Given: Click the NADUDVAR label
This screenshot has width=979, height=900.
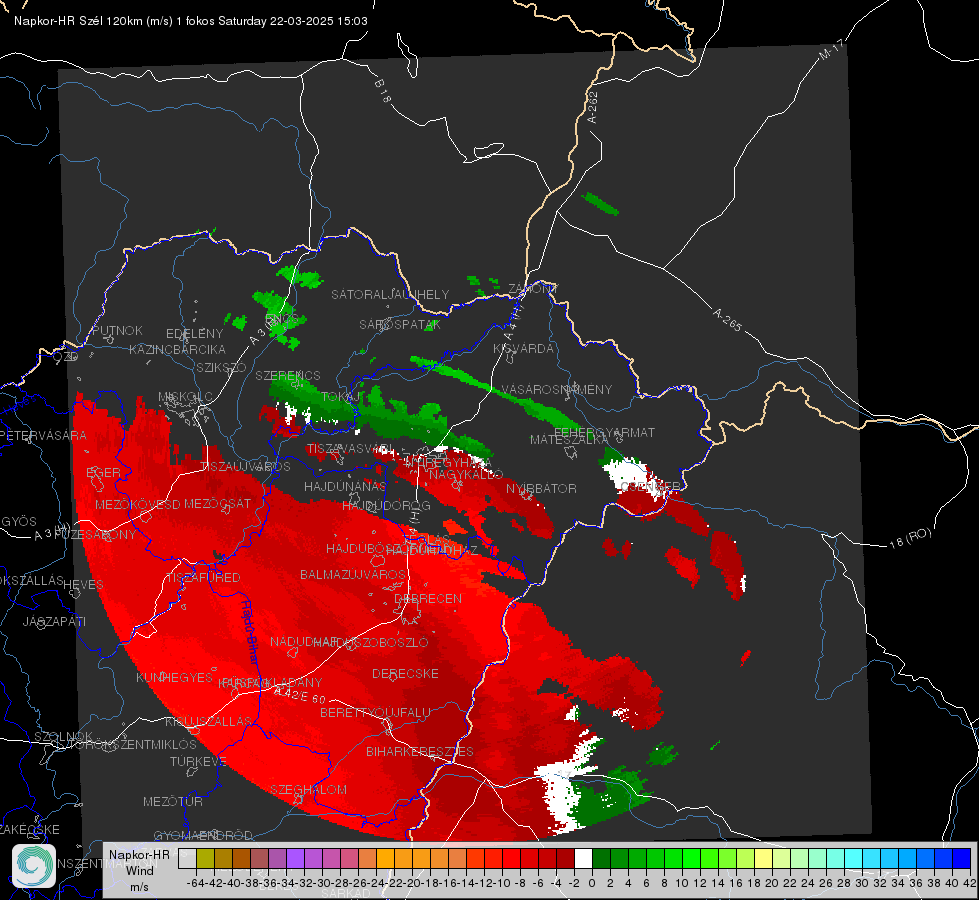Looking at the screenshot, I should (x=304, y=641).
